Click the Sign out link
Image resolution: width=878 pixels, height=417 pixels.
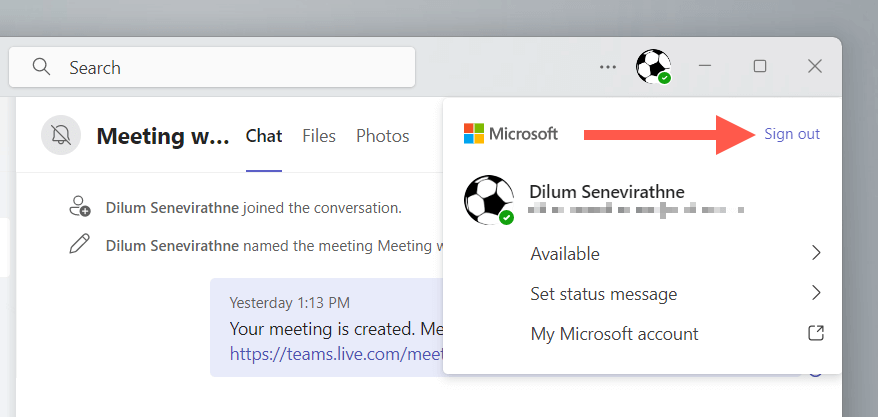coord(792,134)
